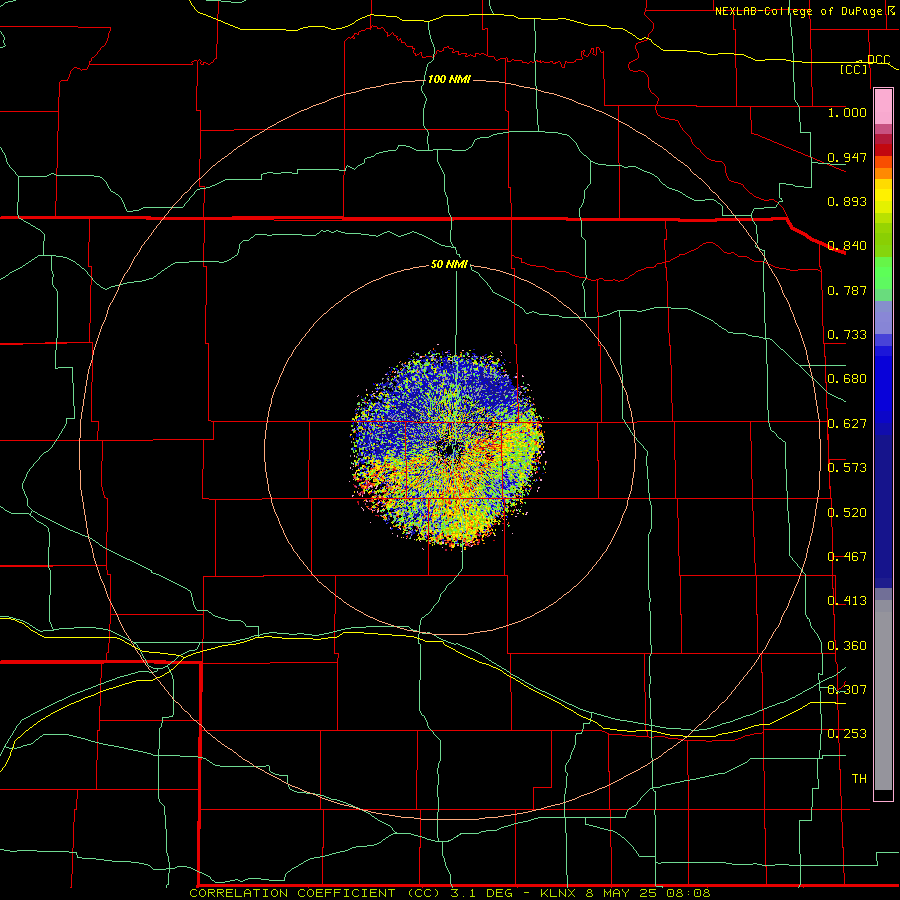
Task: Pick the lavender segment of the color bar
Action: click(883, 318)
